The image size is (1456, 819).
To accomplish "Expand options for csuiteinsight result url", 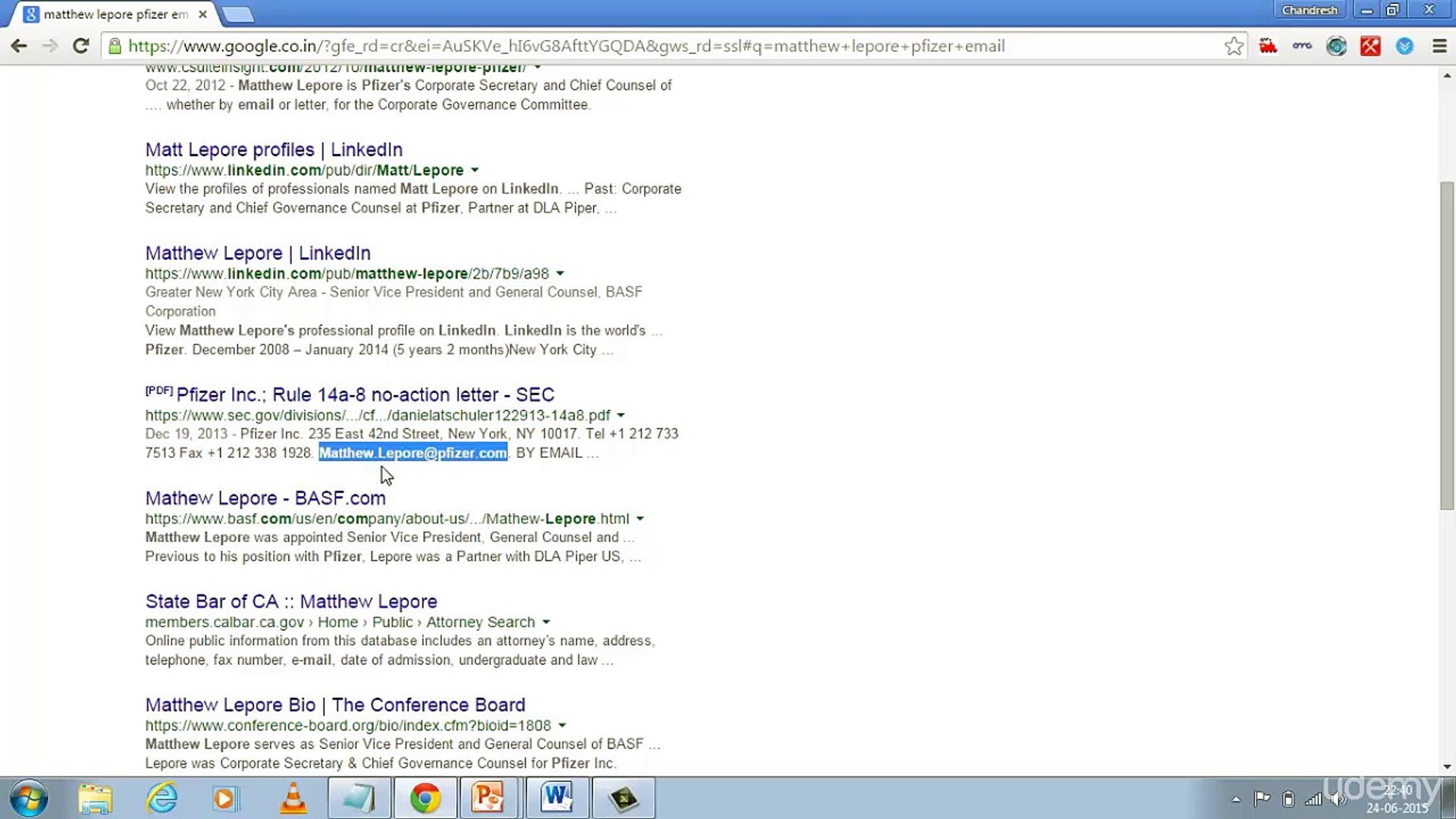I will pos(538,67).
